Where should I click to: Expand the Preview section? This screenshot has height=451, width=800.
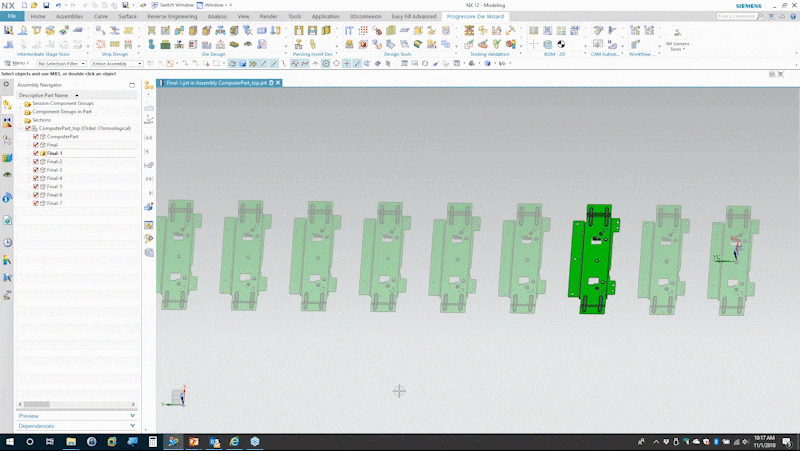tap(77, 416)
